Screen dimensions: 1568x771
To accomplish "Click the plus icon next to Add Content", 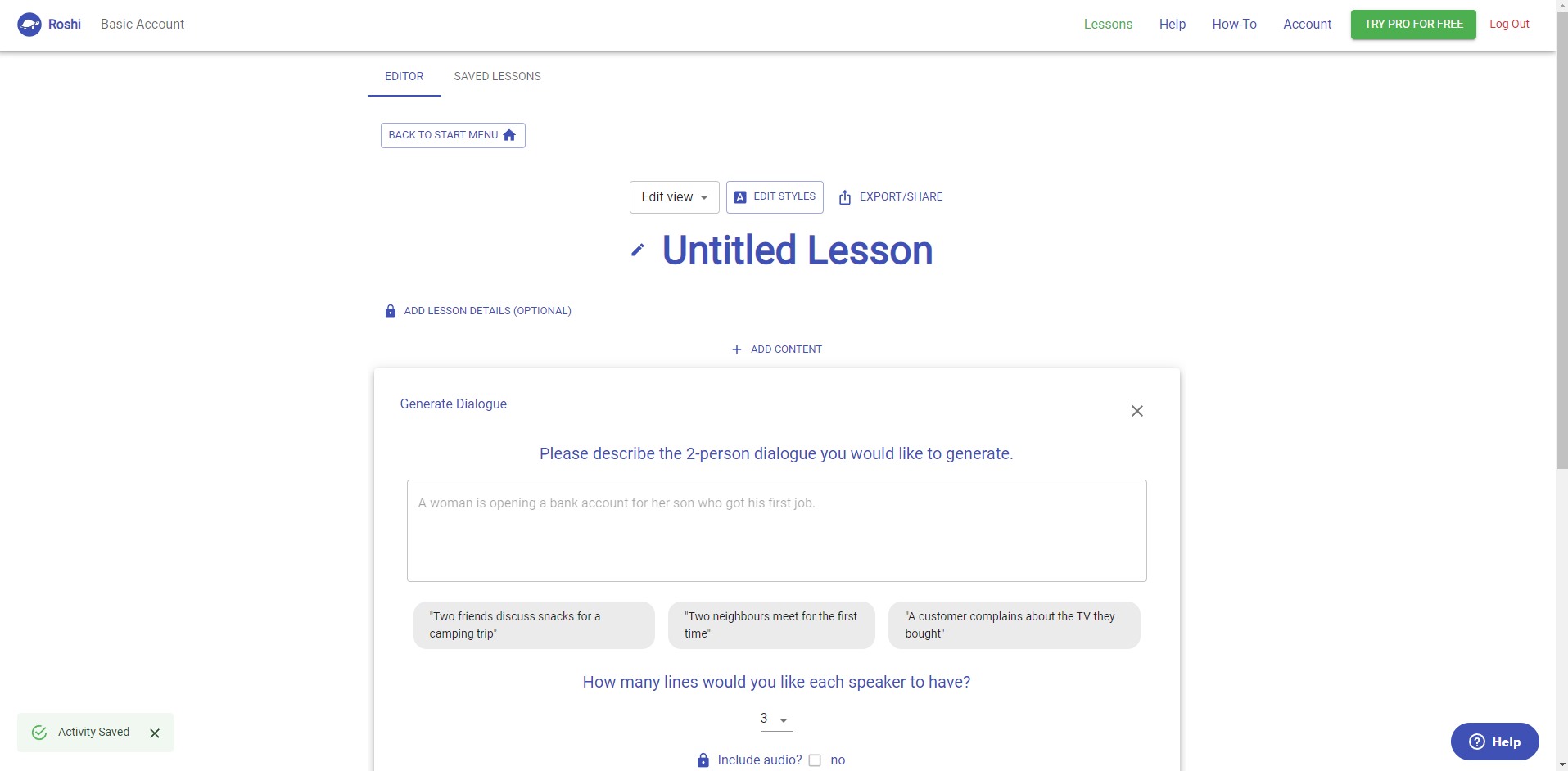I will (737, 349).
